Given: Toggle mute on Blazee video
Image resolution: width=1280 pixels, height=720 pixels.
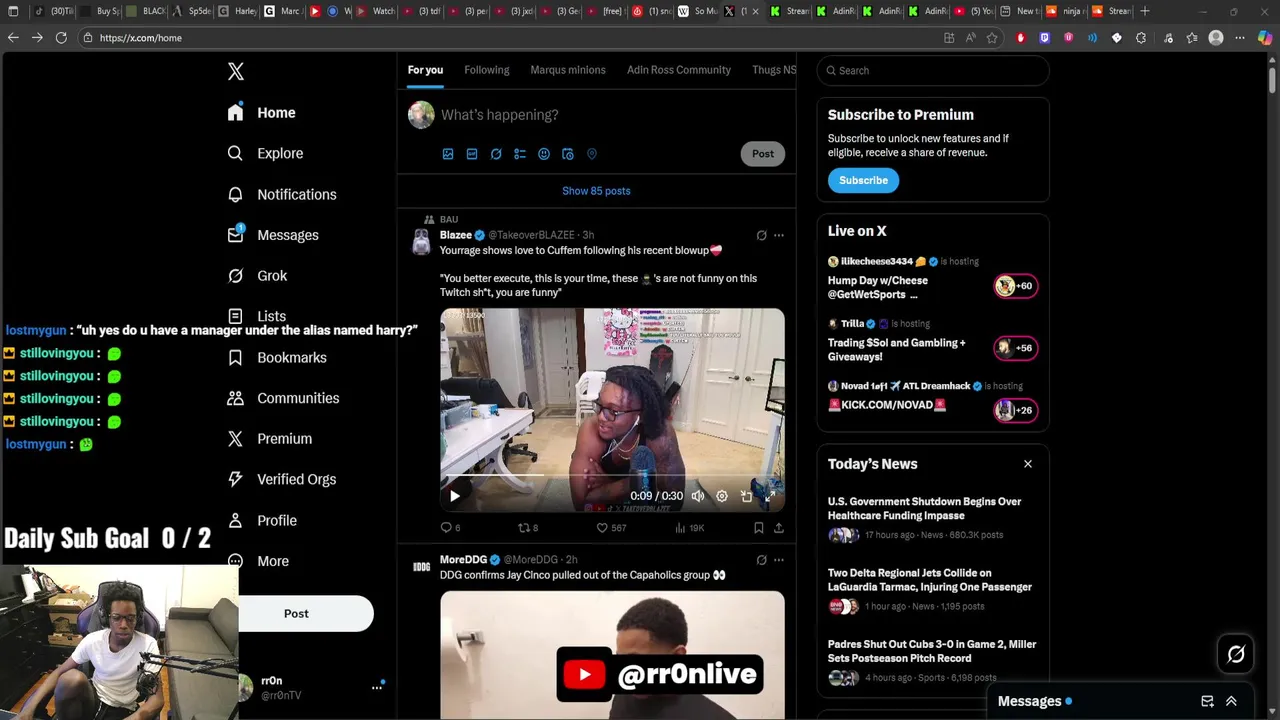Looking at the screenshot, I should click(x=698, y=496).
